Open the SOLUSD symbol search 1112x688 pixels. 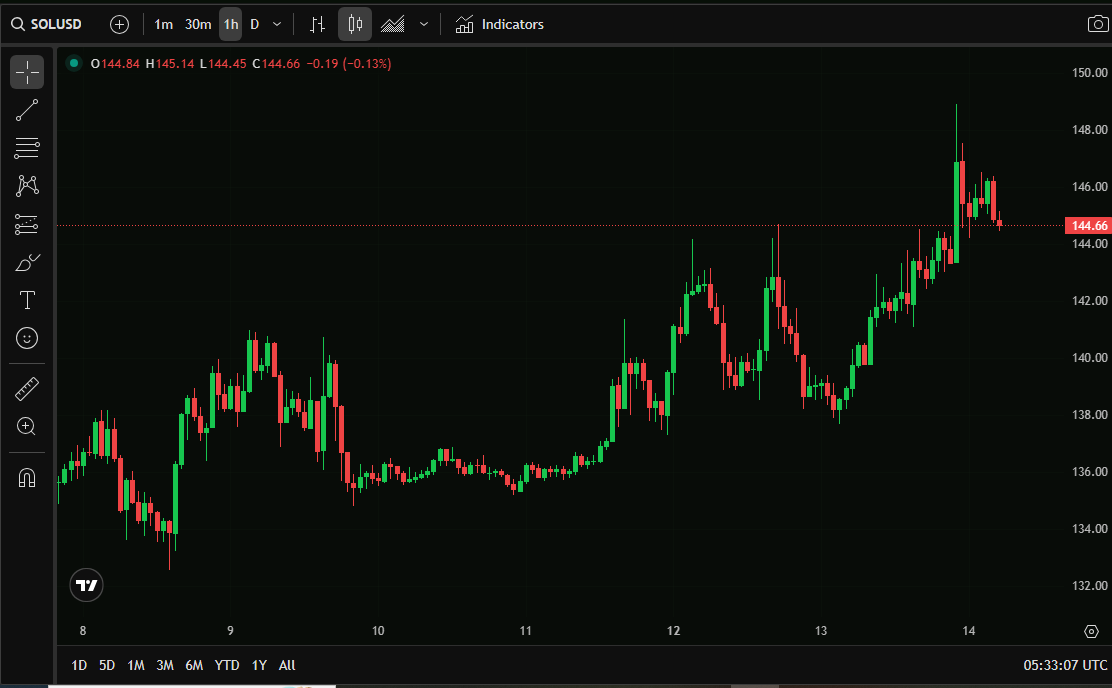pyautogui.click(x=47, y=24)
